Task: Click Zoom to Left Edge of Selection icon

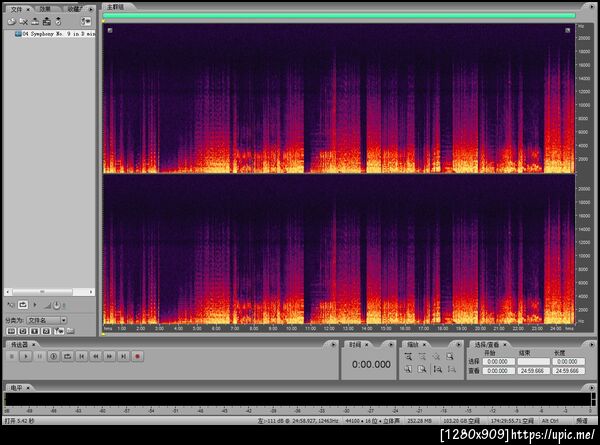Action: pyautogui.click(x=408, y=369)
